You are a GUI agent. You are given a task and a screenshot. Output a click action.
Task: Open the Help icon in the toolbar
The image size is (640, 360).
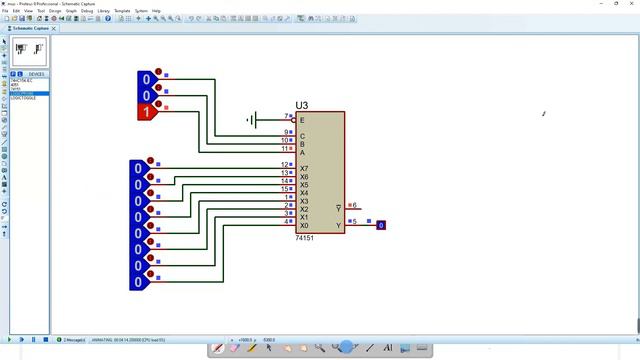coord(108,18)
